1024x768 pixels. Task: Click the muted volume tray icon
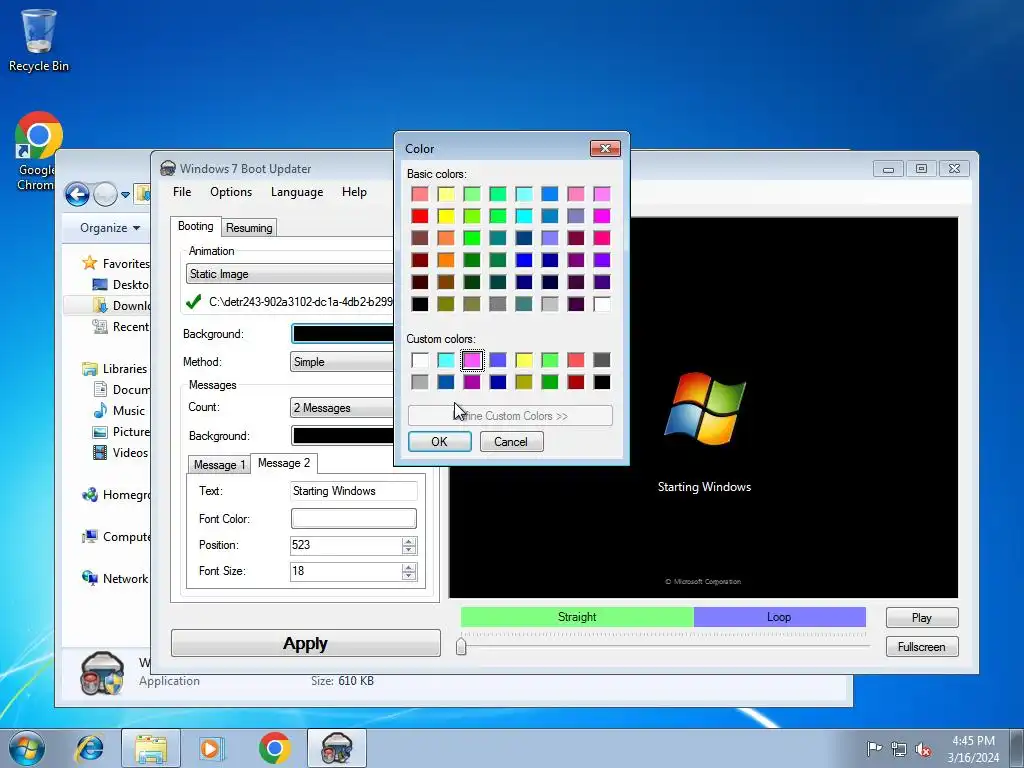[x=923, y=749]
